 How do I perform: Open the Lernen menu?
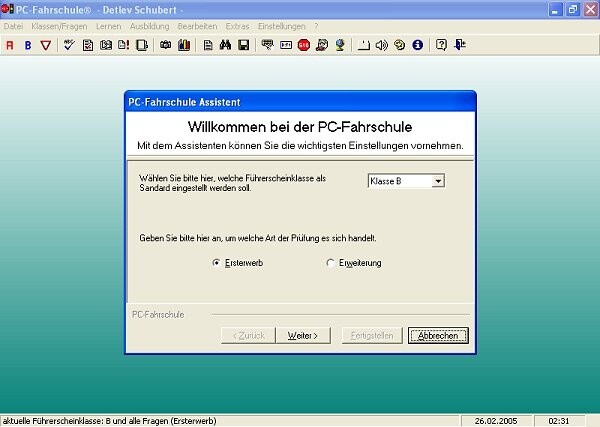click(108, 26)
